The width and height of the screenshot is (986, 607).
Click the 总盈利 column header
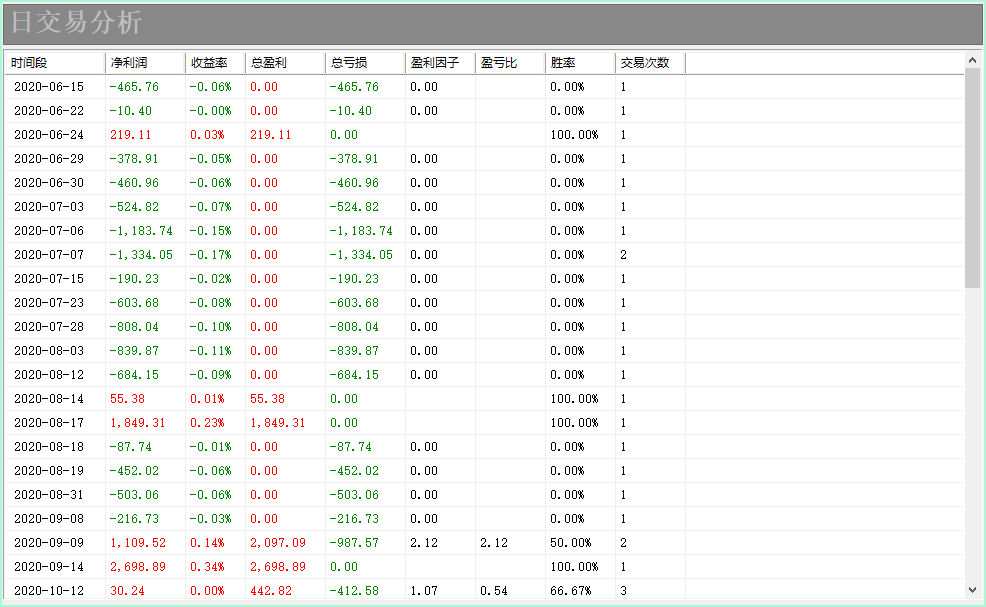pyautogui.click(x=285, y=63)
